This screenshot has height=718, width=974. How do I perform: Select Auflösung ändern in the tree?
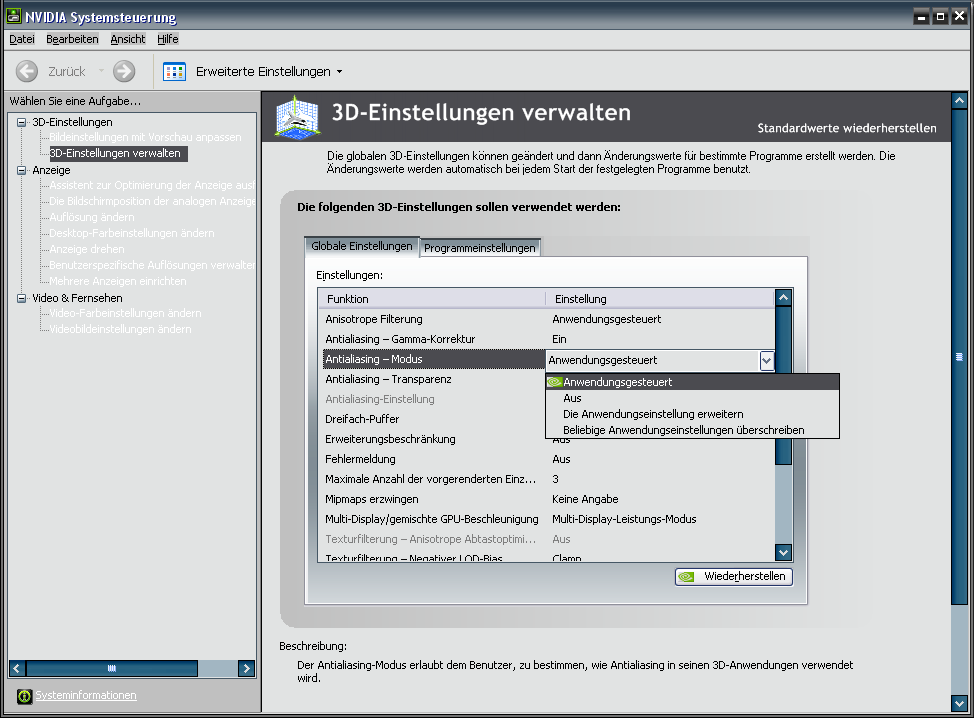[x=92, y=217]
